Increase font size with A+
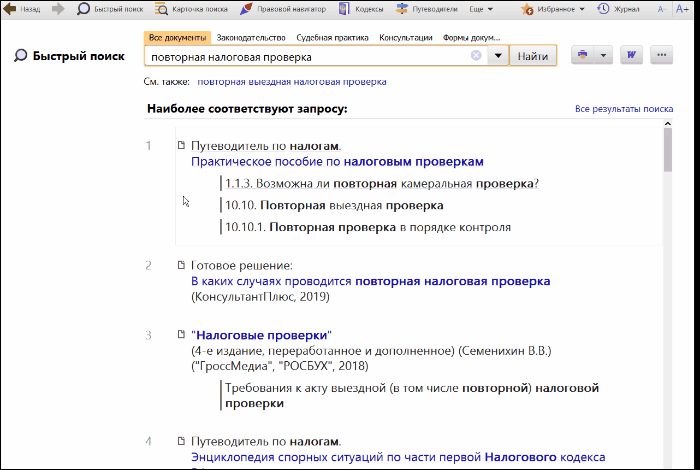Image resolution: width=700 pixels, height=470 pixels. tap(682, 9)
